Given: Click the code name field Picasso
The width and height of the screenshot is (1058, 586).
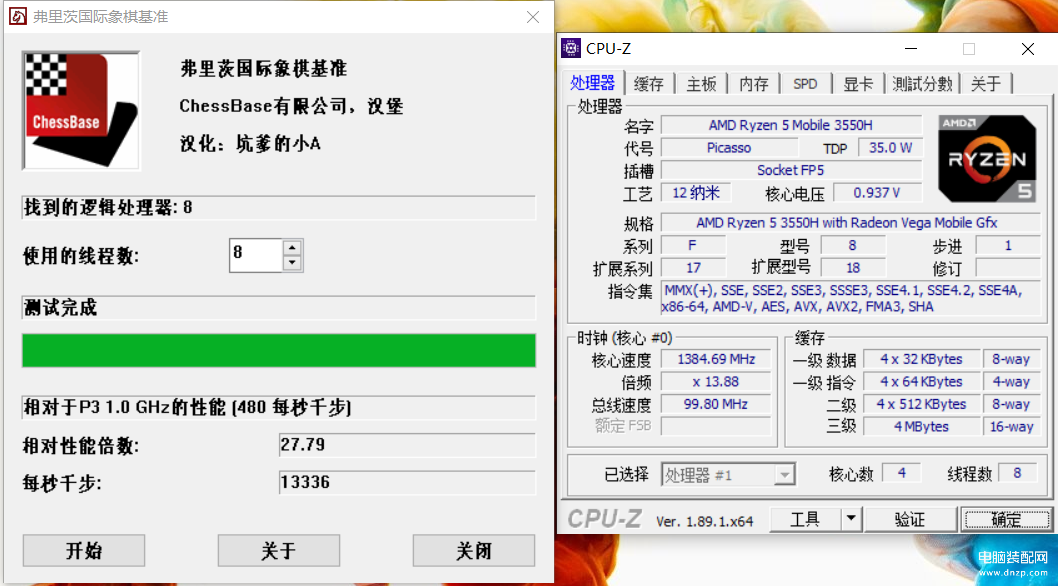Looking at the screenshot, I should point(729,147).
